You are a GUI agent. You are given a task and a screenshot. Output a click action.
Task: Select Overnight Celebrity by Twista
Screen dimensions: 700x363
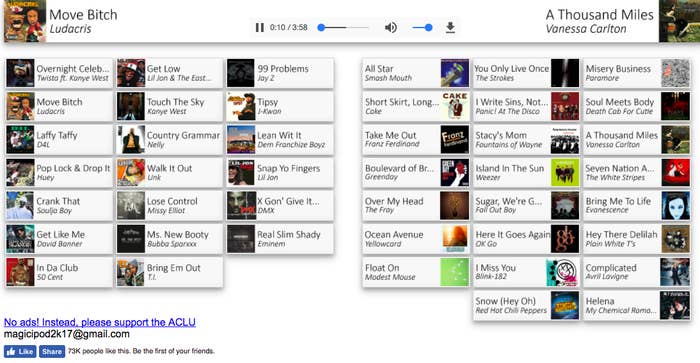(x=59, y=73)
